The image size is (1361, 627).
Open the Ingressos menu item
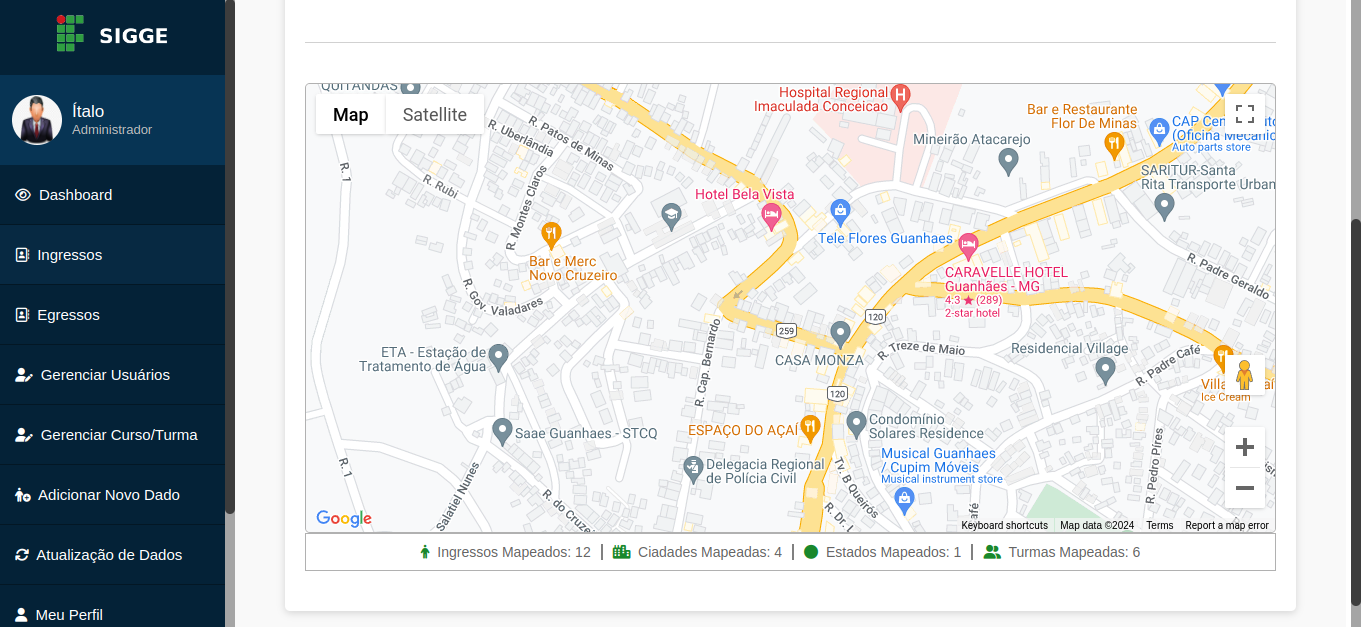(112, 255)
